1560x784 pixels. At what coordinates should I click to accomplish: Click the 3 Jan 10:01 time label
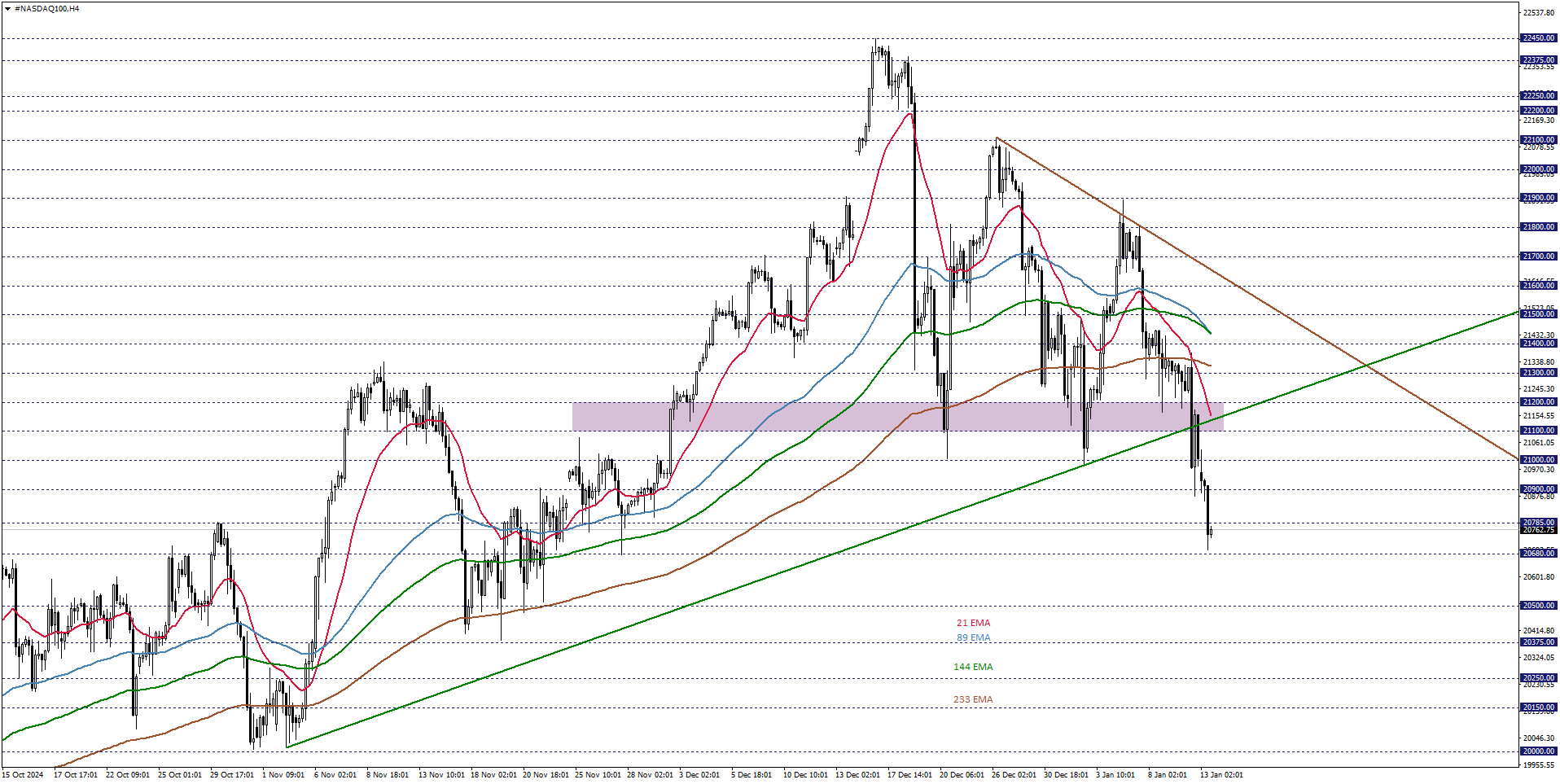(1115, 775)
